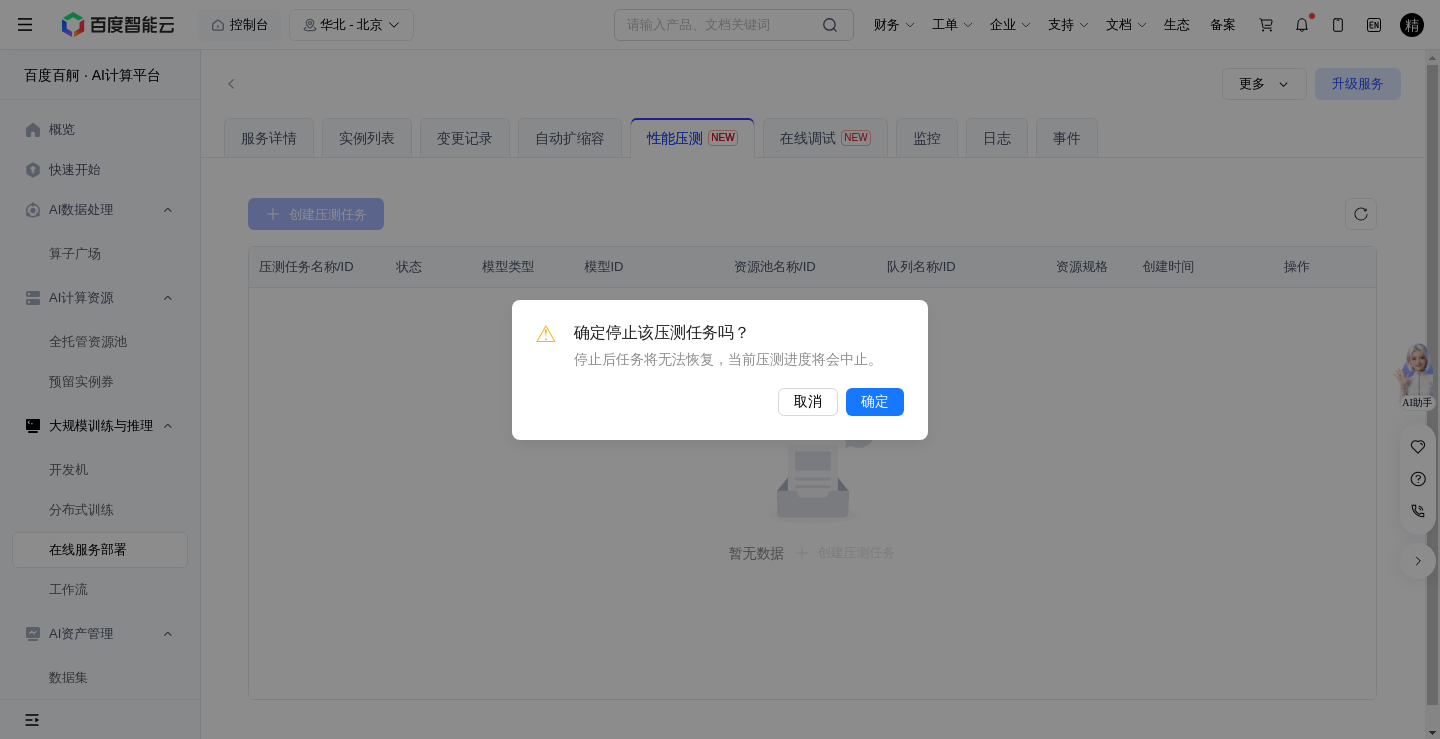Open the user avatar menu
Image resolution: width=1440 pixels, height=739 pixels.
pyautogui.click(x=1411, y=25)
